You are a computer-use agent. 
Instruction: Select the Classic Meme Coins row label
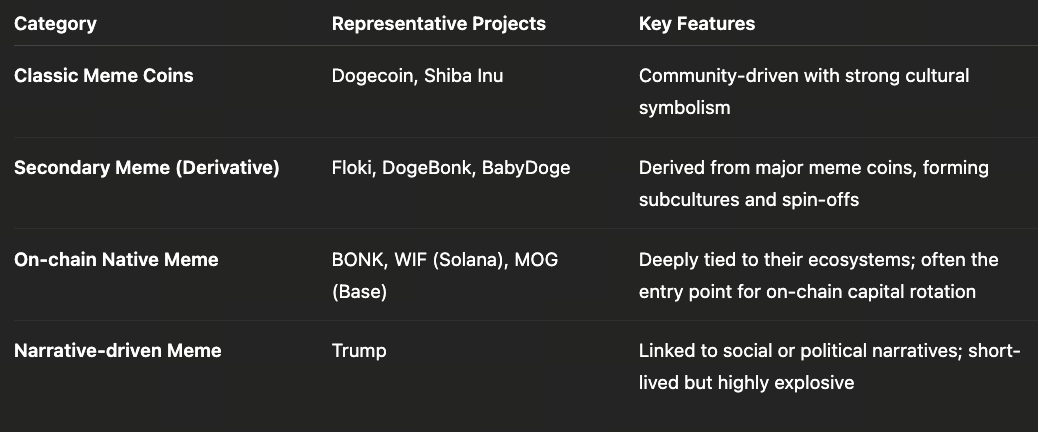[104, 76]
